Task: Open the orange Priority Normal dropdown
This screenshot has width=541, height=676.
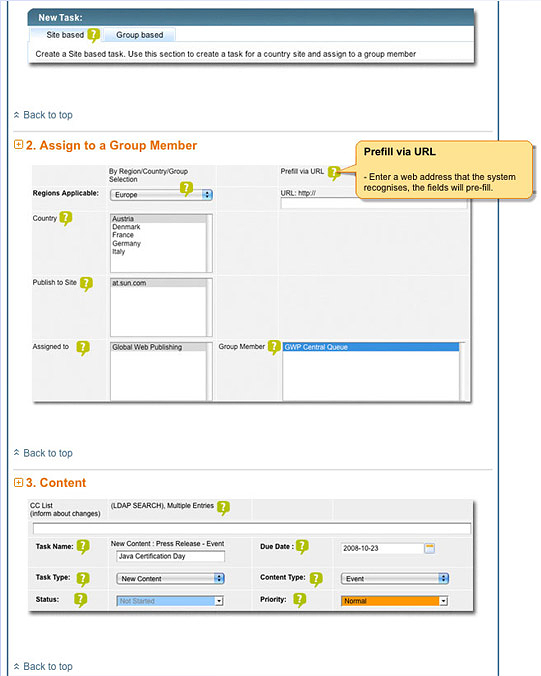Action: coord(394,601)
